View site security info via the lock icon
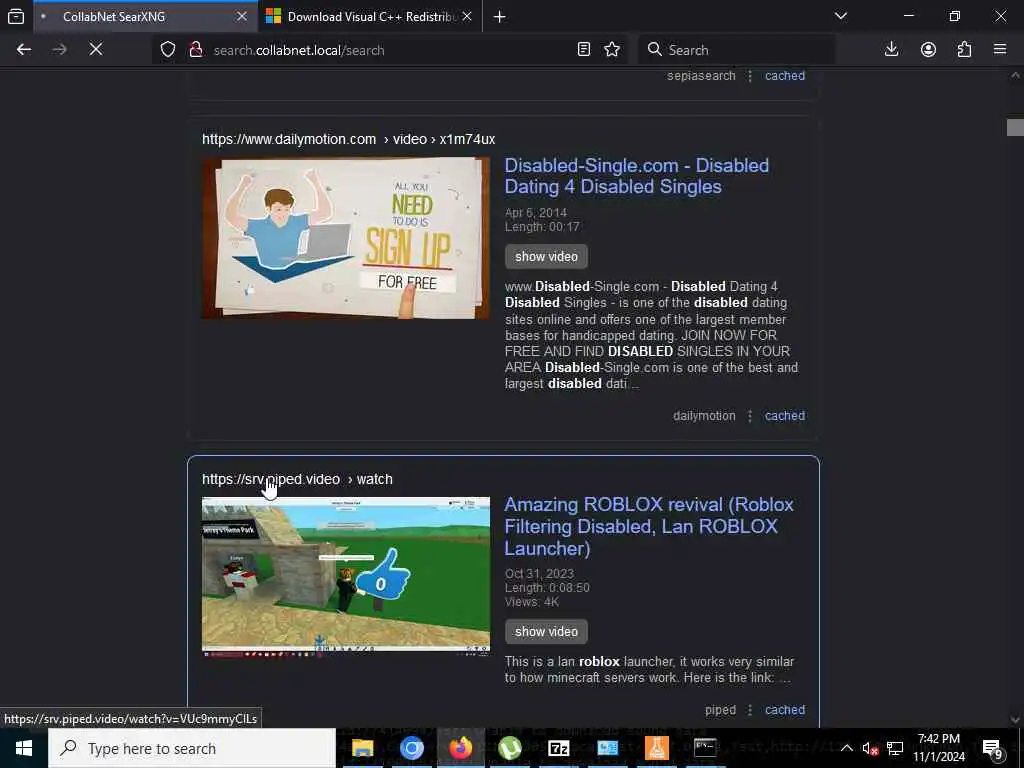The height and width of the screenshot is (768, 1024). click(x=195, y=50)
